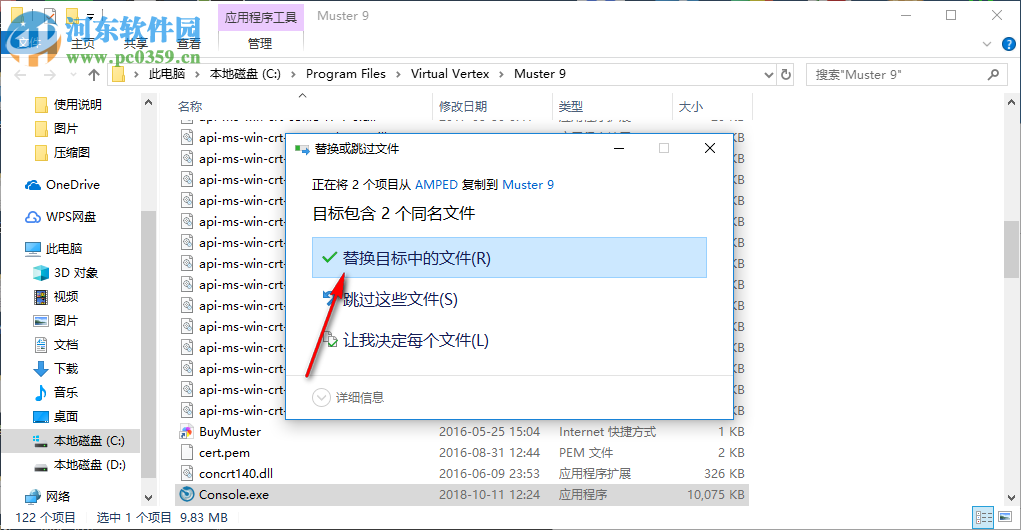1021x530 pixels.
Task: Open dropdown after Virtual Vertex breadcrumb
Action: (x=501, y=74)
